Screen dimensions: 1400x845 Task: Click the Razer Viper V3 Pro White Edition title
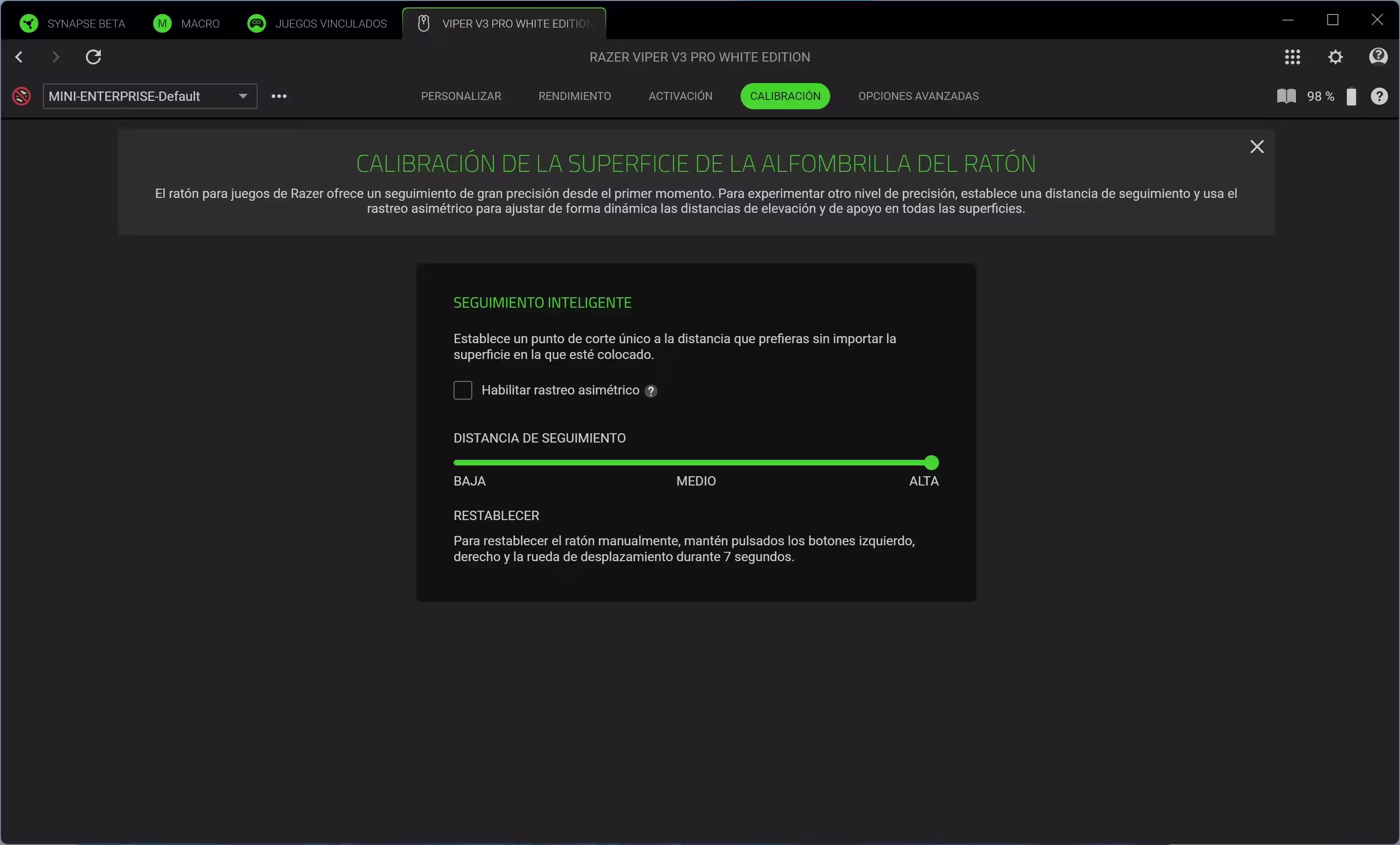tap(700, 57)
